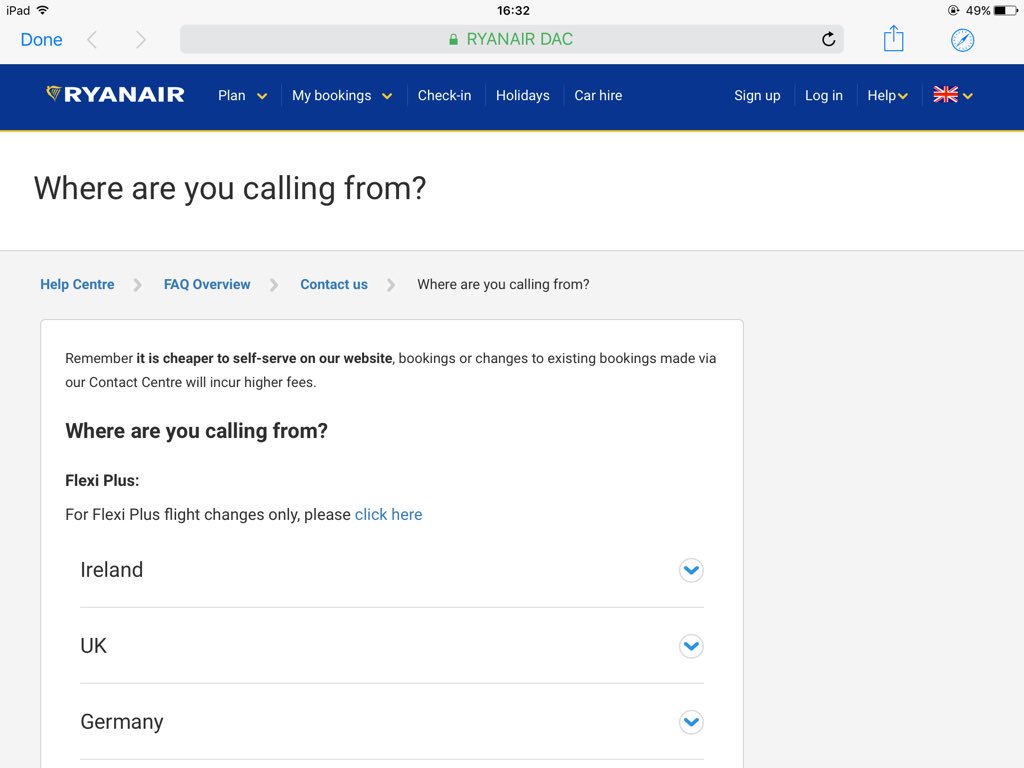Tap the rotation lock status icon
This screenshot has width=1024, height=768.
point(953,10)
